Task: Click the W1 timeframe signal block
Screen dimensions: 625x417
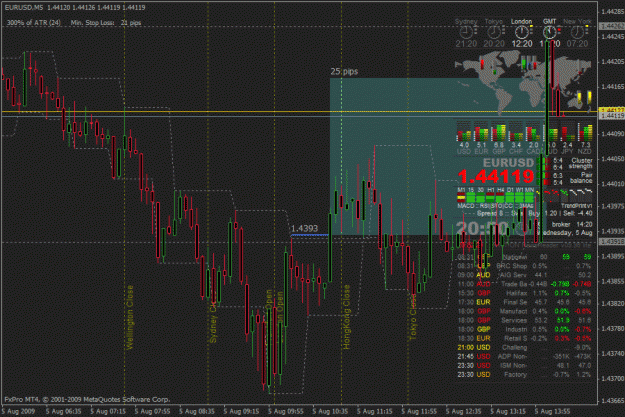Action: 519,198
